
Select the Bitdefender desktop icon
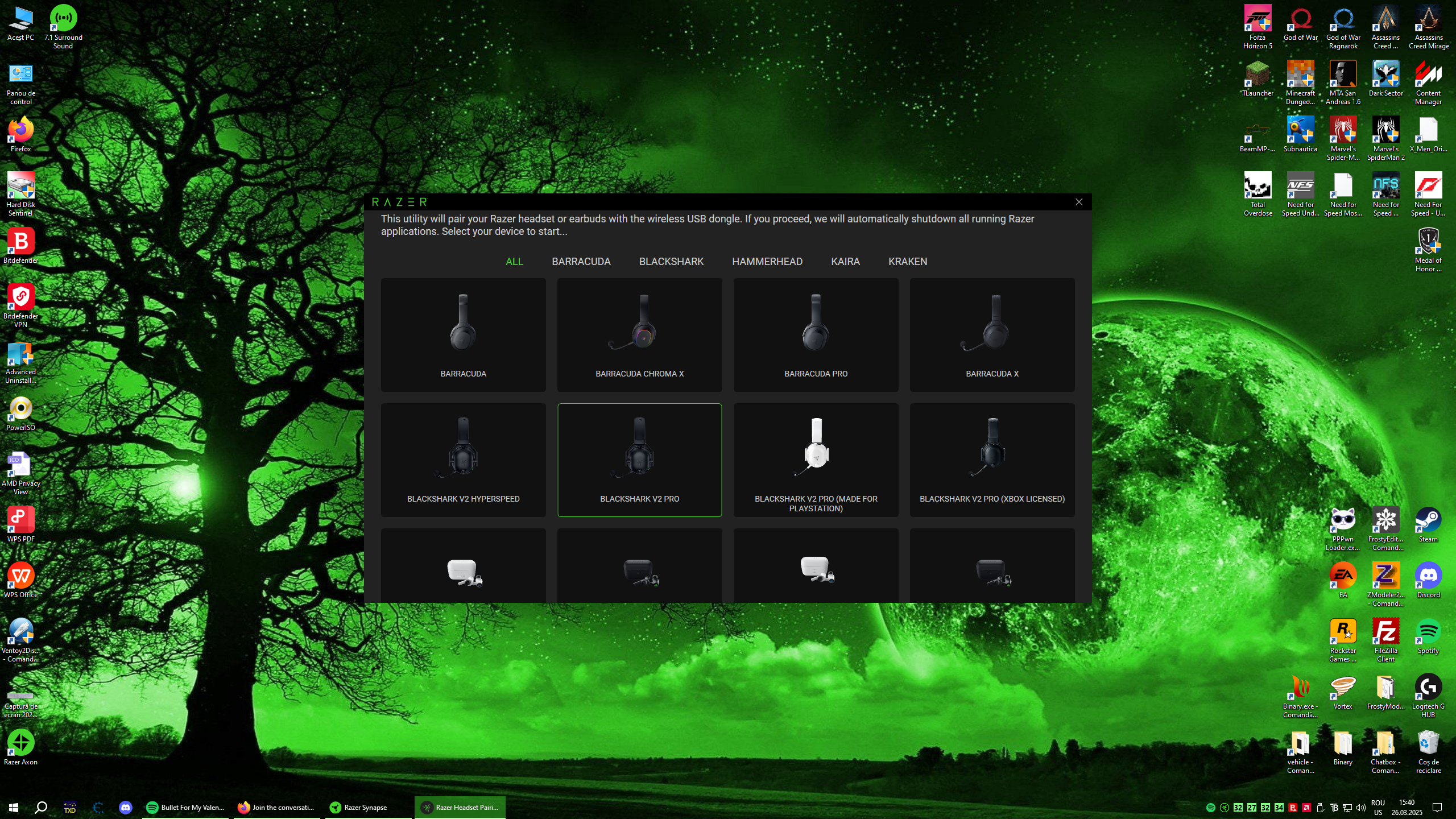click(20, 246)
